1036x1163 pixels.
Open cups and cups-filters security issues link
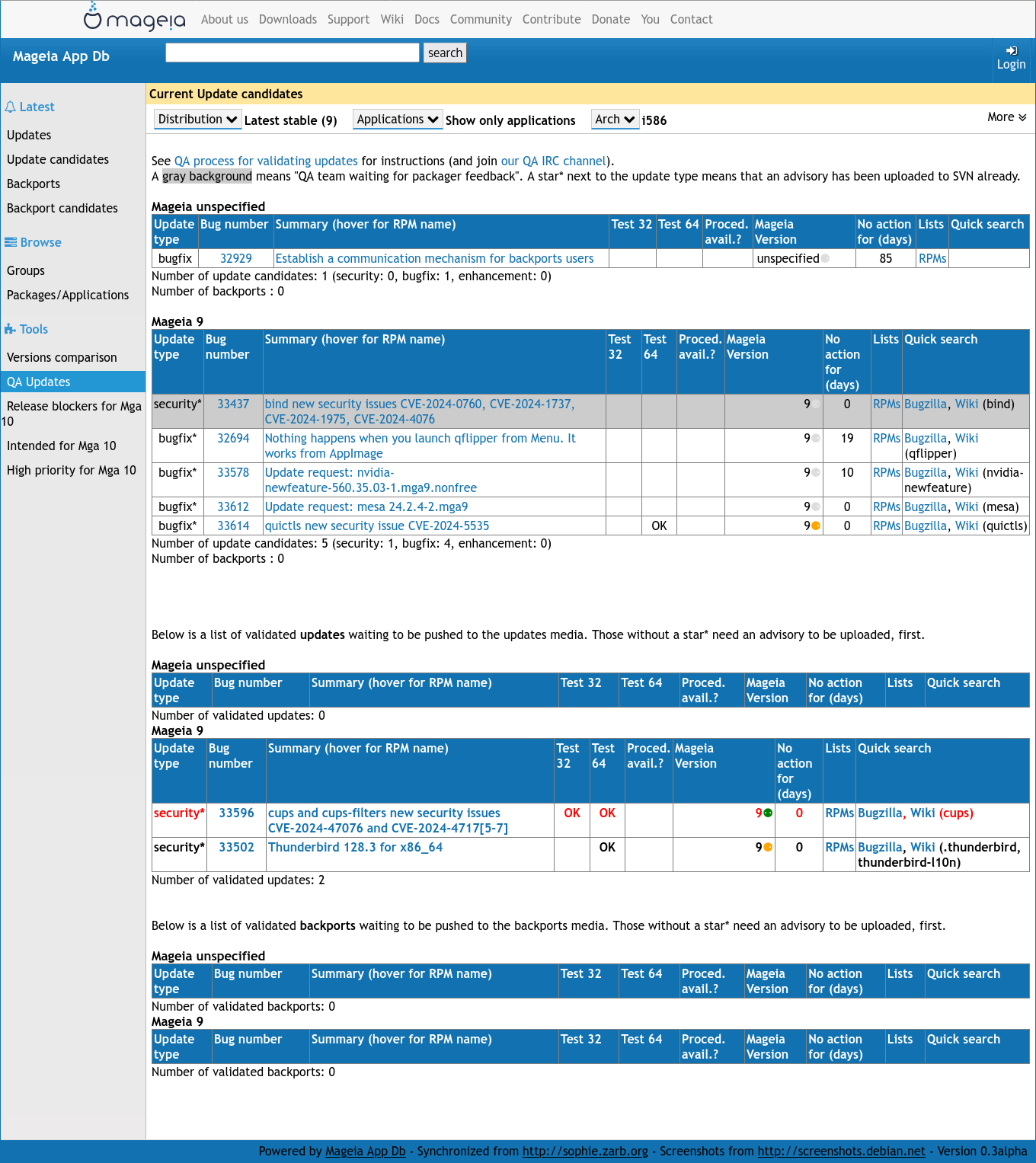coord(388,820)
